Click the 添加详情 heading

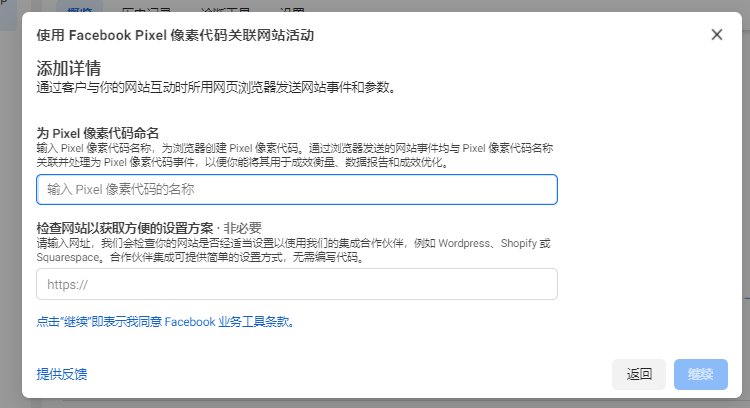pyautogui.click(x=69, y=68)
